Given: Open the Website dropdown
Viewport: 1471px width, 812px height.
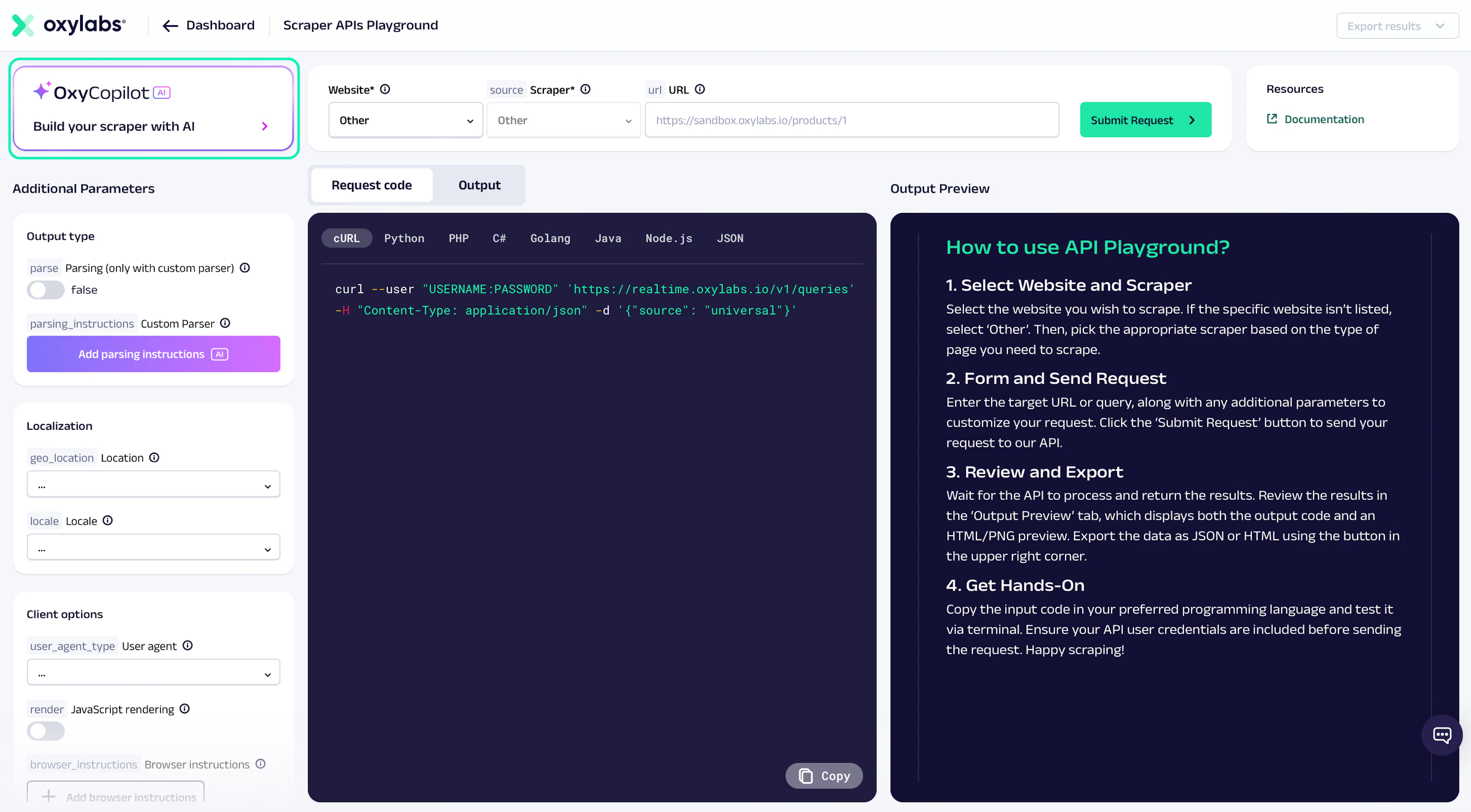Looking at the screenshot, I should (405, 120).
